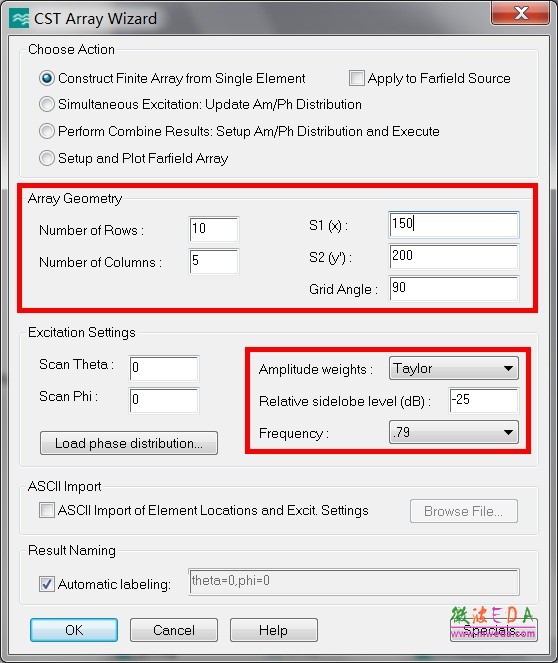Tick the ASCII Import of Element Locations checkbox
Image resolution: width=558 pixels, height=663 pixels.
[x=46, y=510]
